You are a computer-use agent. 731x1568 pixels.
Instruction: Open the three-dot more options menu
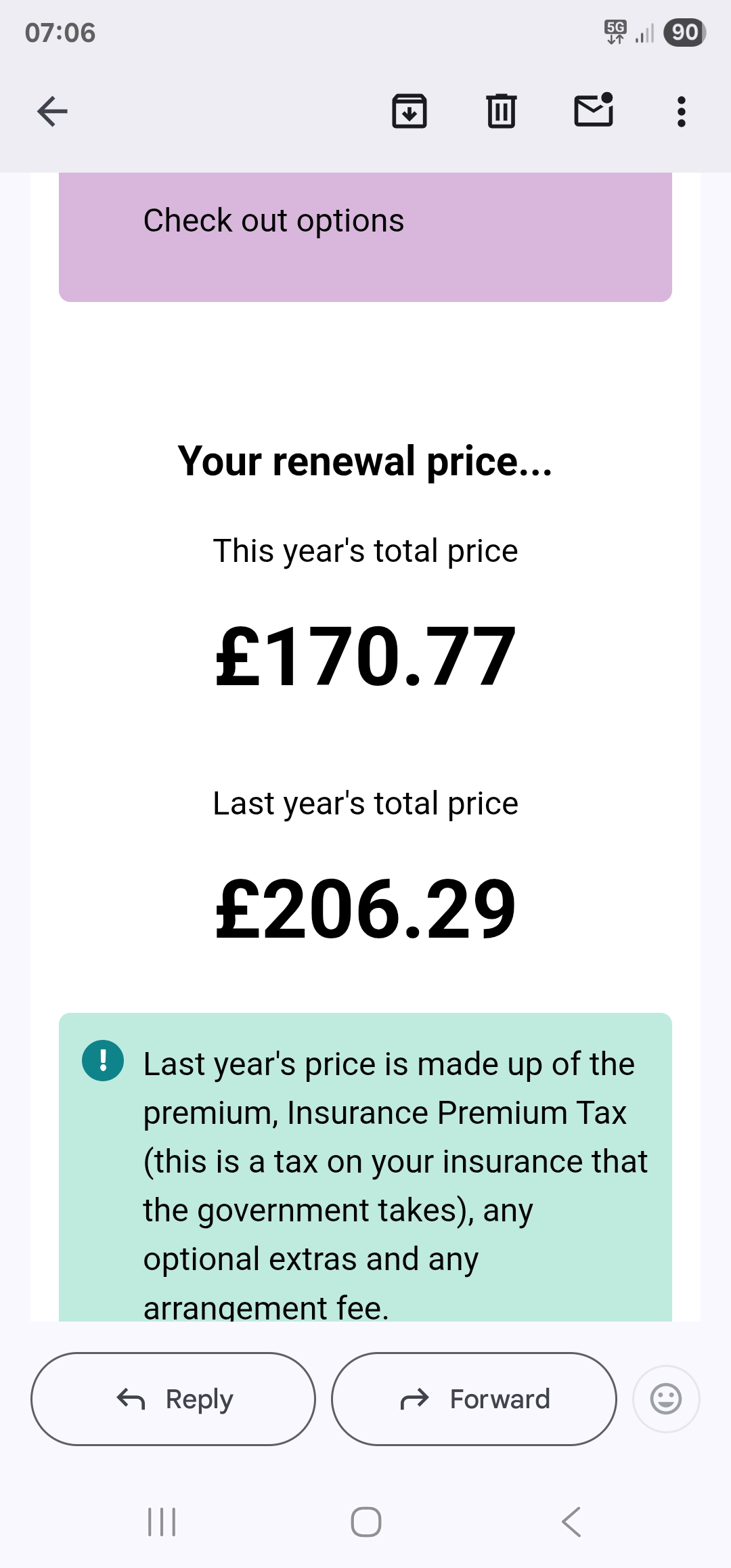pyautogui.click(x=682, y=112)
